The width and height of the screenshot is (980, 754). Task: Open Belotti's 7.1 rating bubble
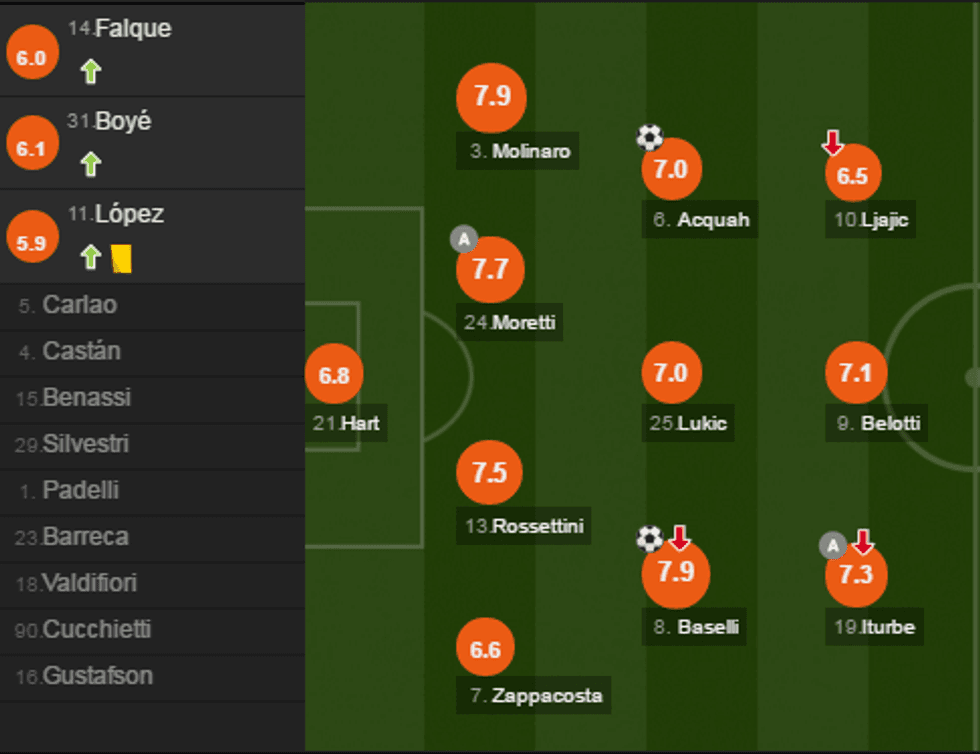click(856, 374)
